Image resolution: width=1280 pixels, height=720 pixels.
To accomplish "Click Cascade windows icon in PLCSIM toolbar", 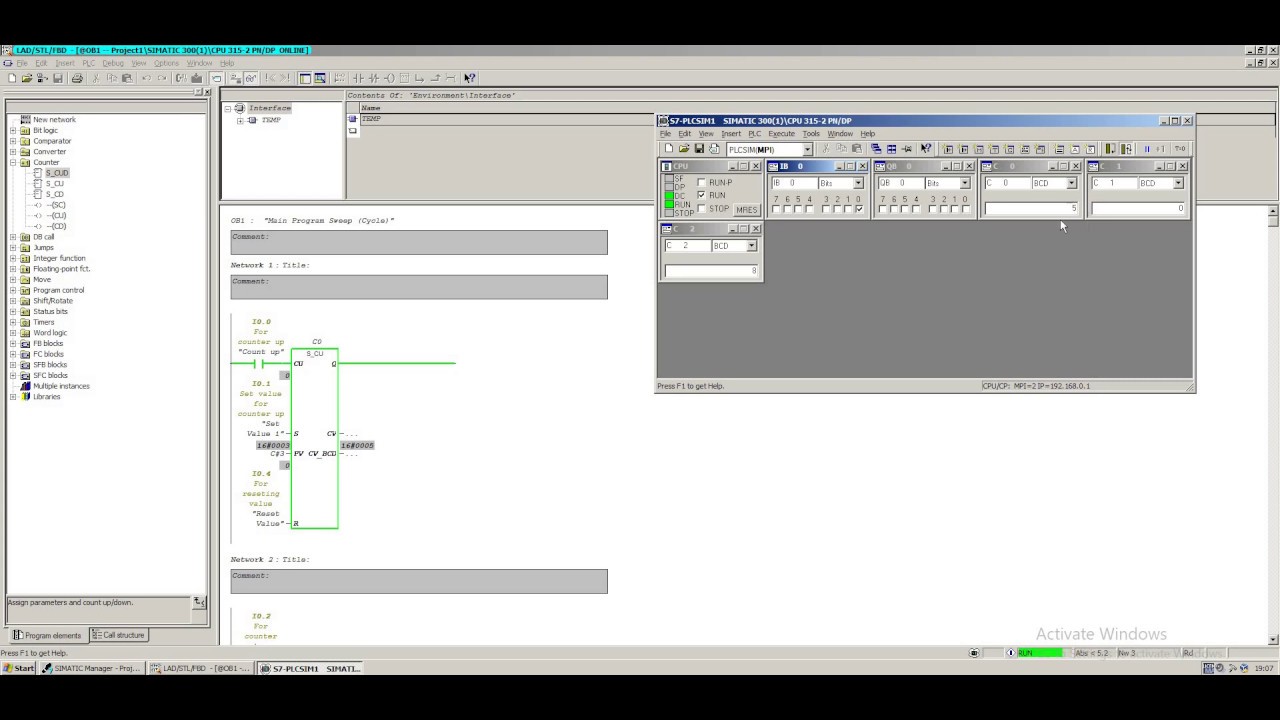I will pyautogui.click(x=876, y=149).
